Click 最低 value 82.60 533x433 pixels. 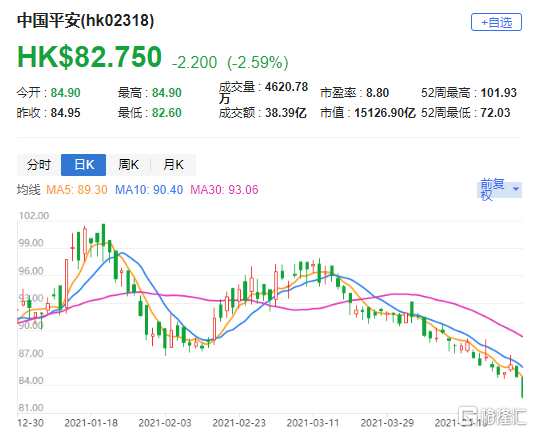[167, 113]
